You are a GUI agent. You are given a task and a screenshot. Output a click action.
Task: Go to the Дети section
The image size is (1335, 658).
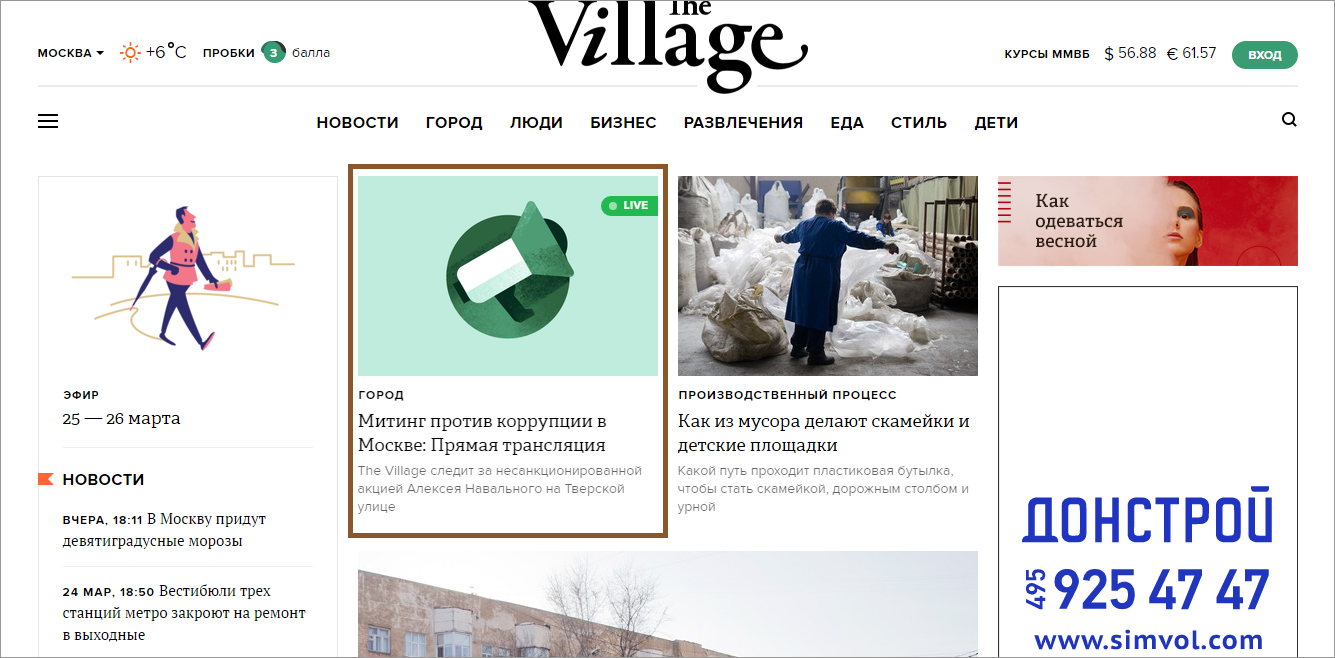pyautogui.click(x=996, y=122)
